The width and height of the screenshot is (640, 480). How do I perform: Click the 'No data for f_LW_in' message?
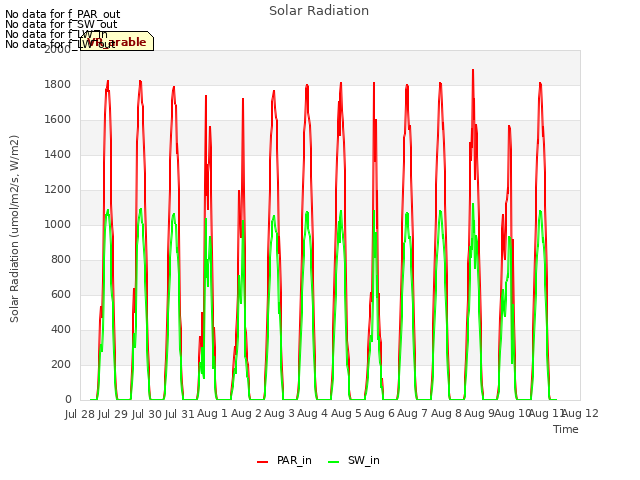pos(56,34)
